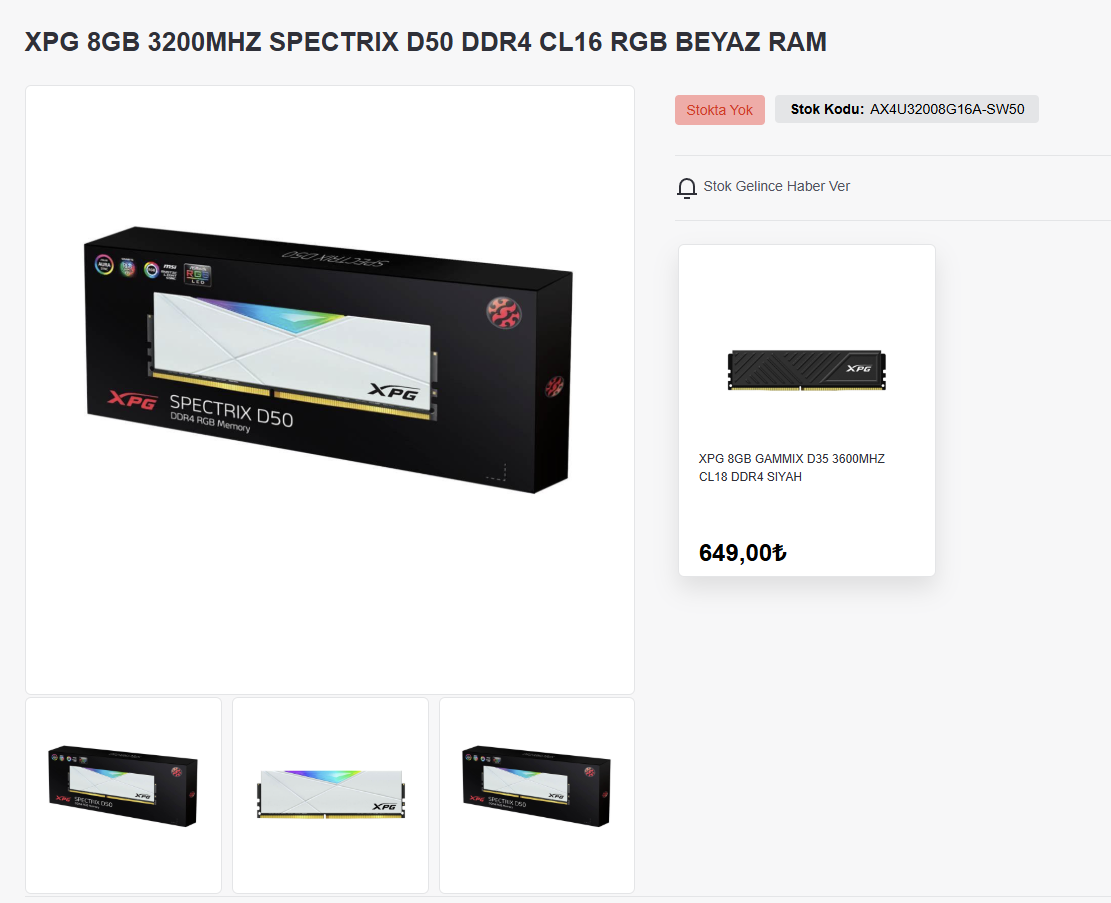The width and height of the screenshot is (1111, 903).
Task: Click the MSI Mystic Light badge on box
Action: [161, 271]
